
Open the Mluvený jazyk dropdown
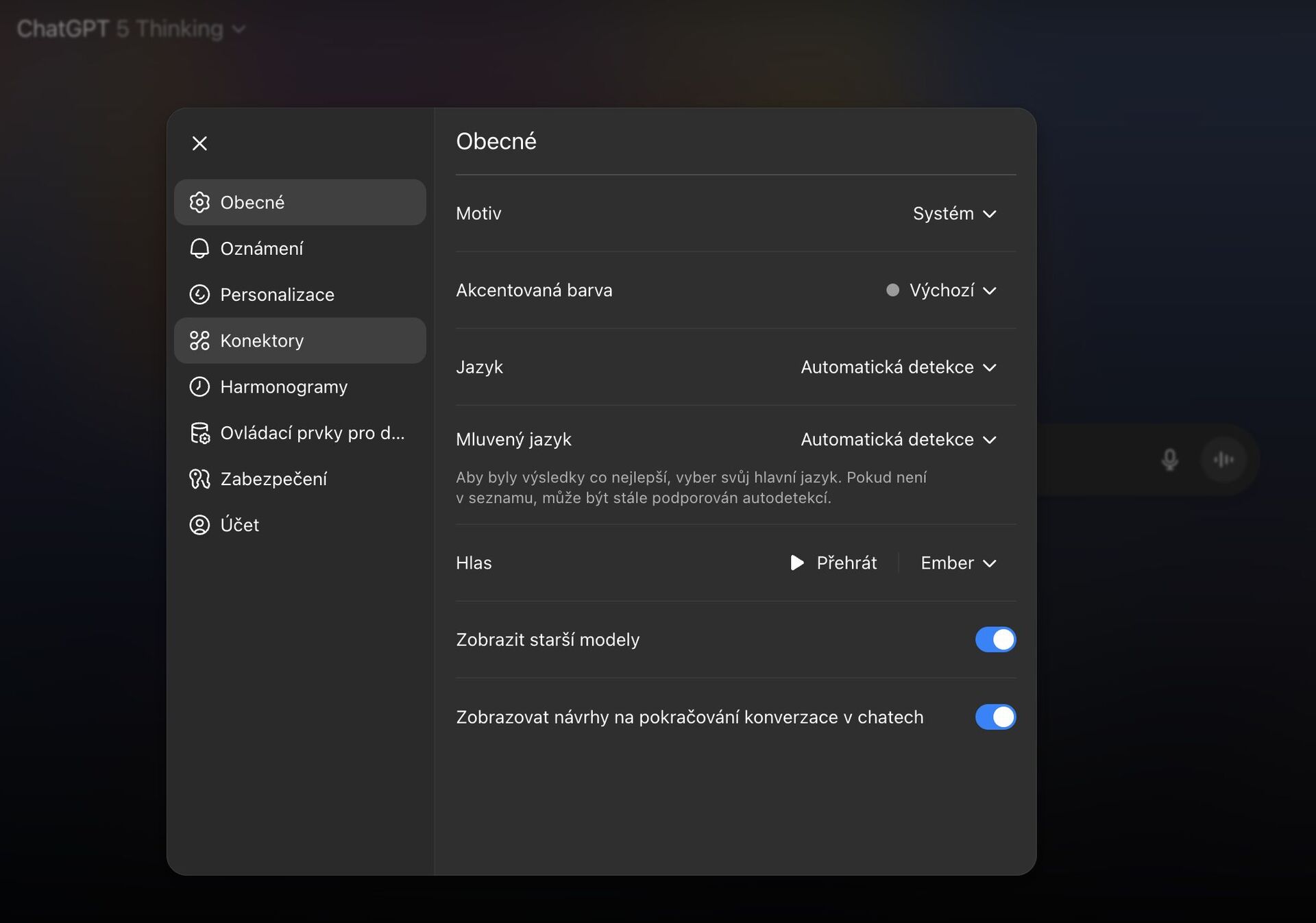[x=898, y=439]
